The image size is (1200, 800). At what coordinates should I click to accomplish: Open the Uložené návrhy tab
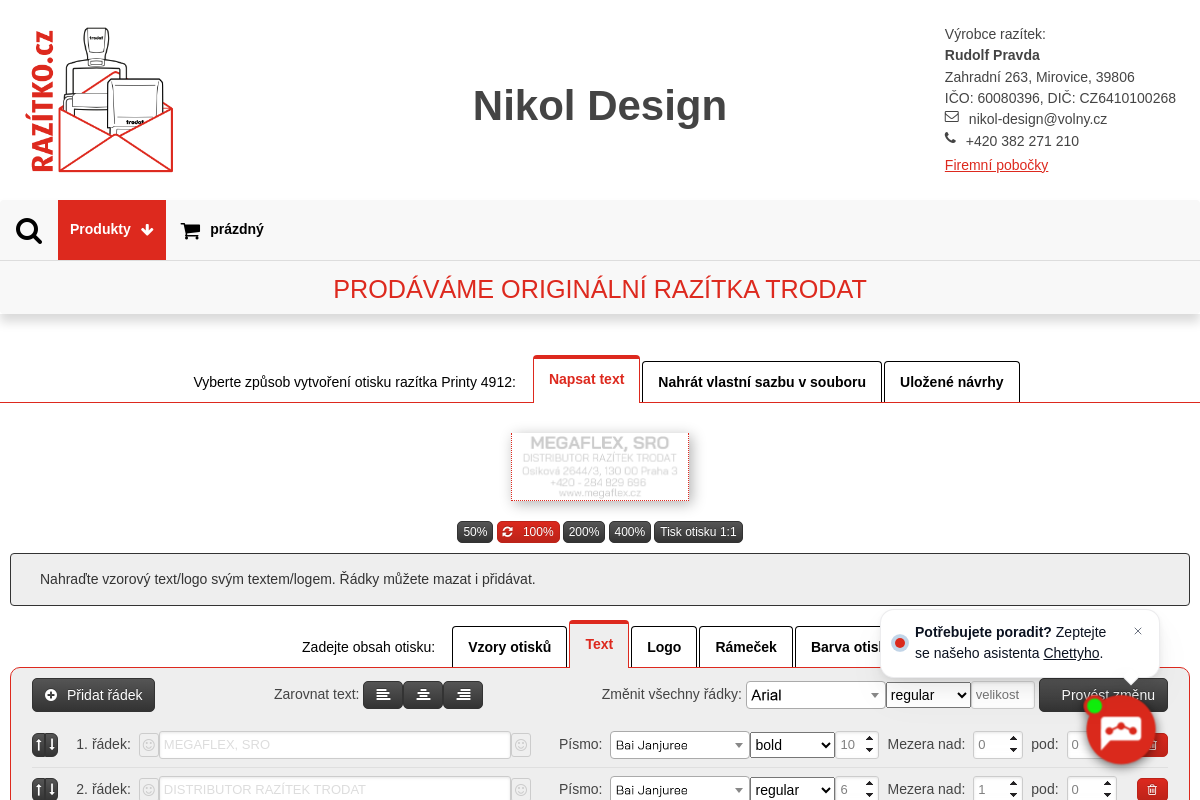tap(952, 382)
